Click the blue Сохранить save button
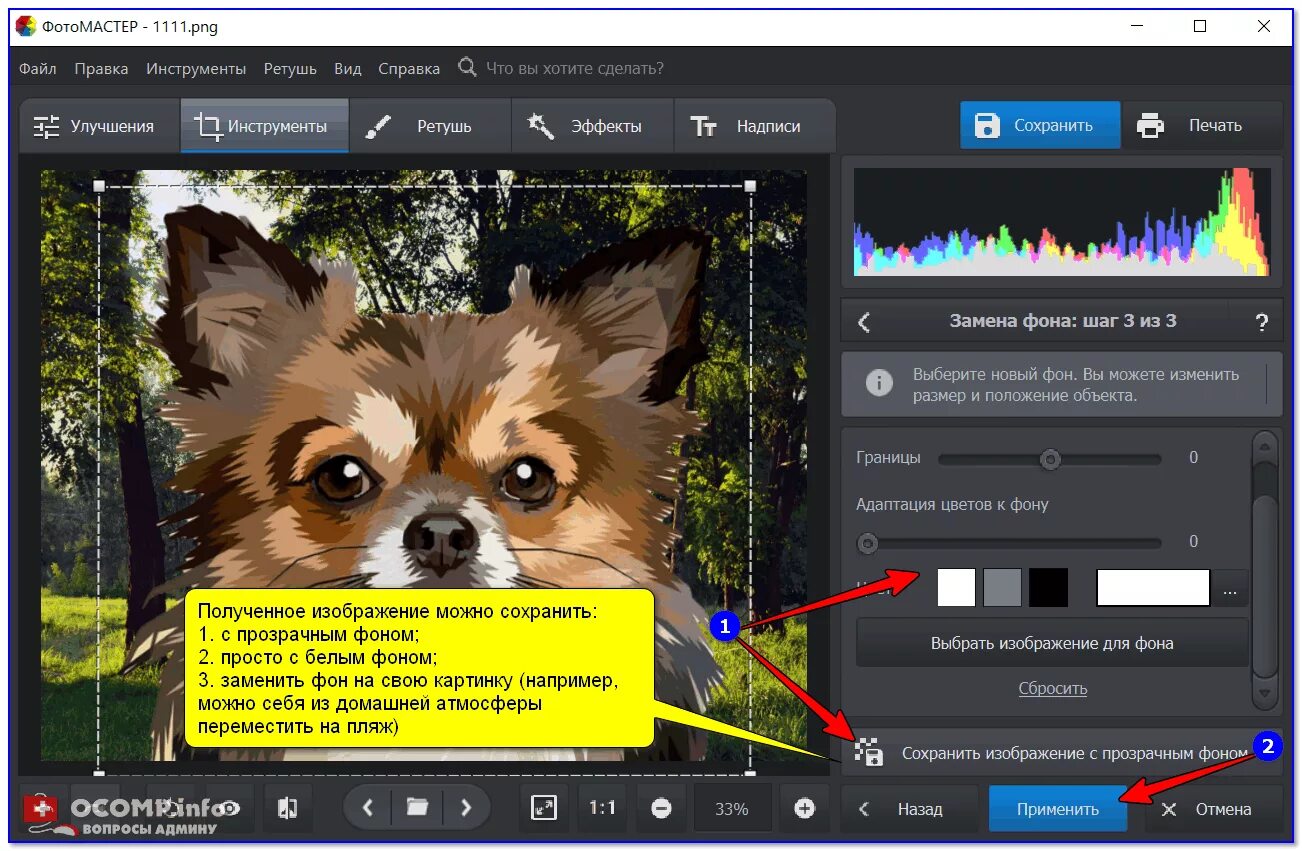 pyautogui.click(x=1040, y=125)
